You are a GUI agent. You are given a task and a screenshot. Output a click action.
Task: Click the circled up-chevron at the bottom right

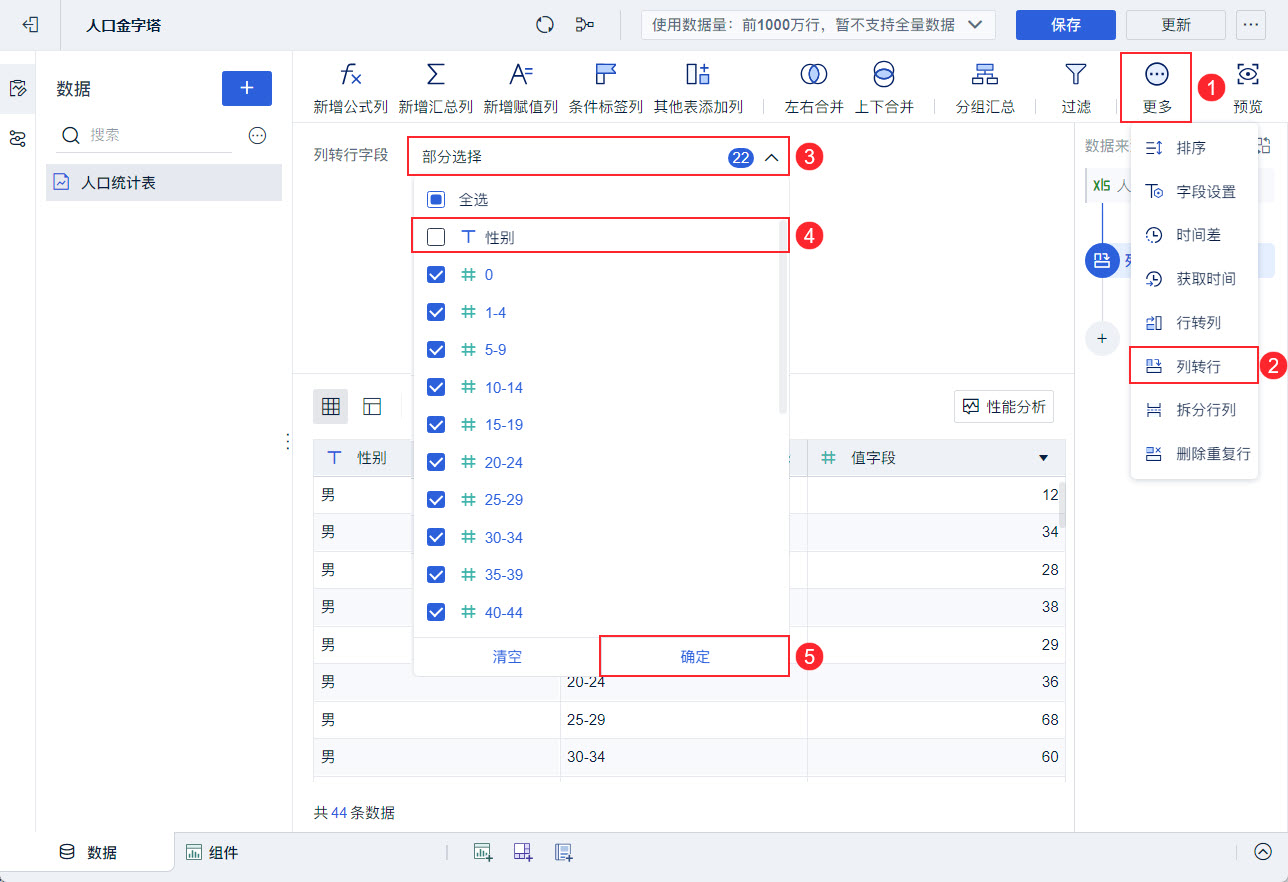(x=1263, y=852)
